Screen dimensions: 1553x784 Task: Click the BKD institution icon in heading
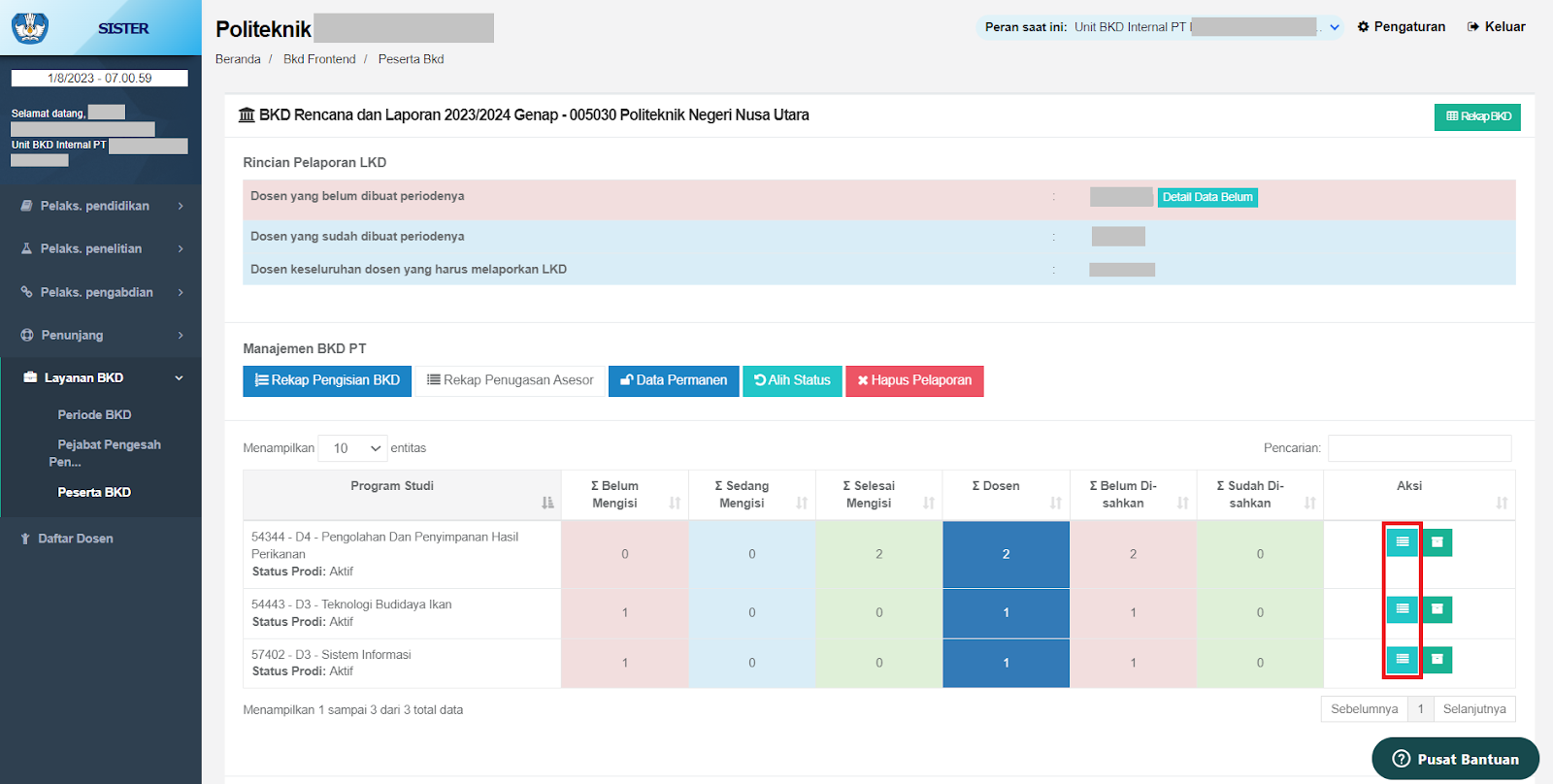tap(247, 115)
